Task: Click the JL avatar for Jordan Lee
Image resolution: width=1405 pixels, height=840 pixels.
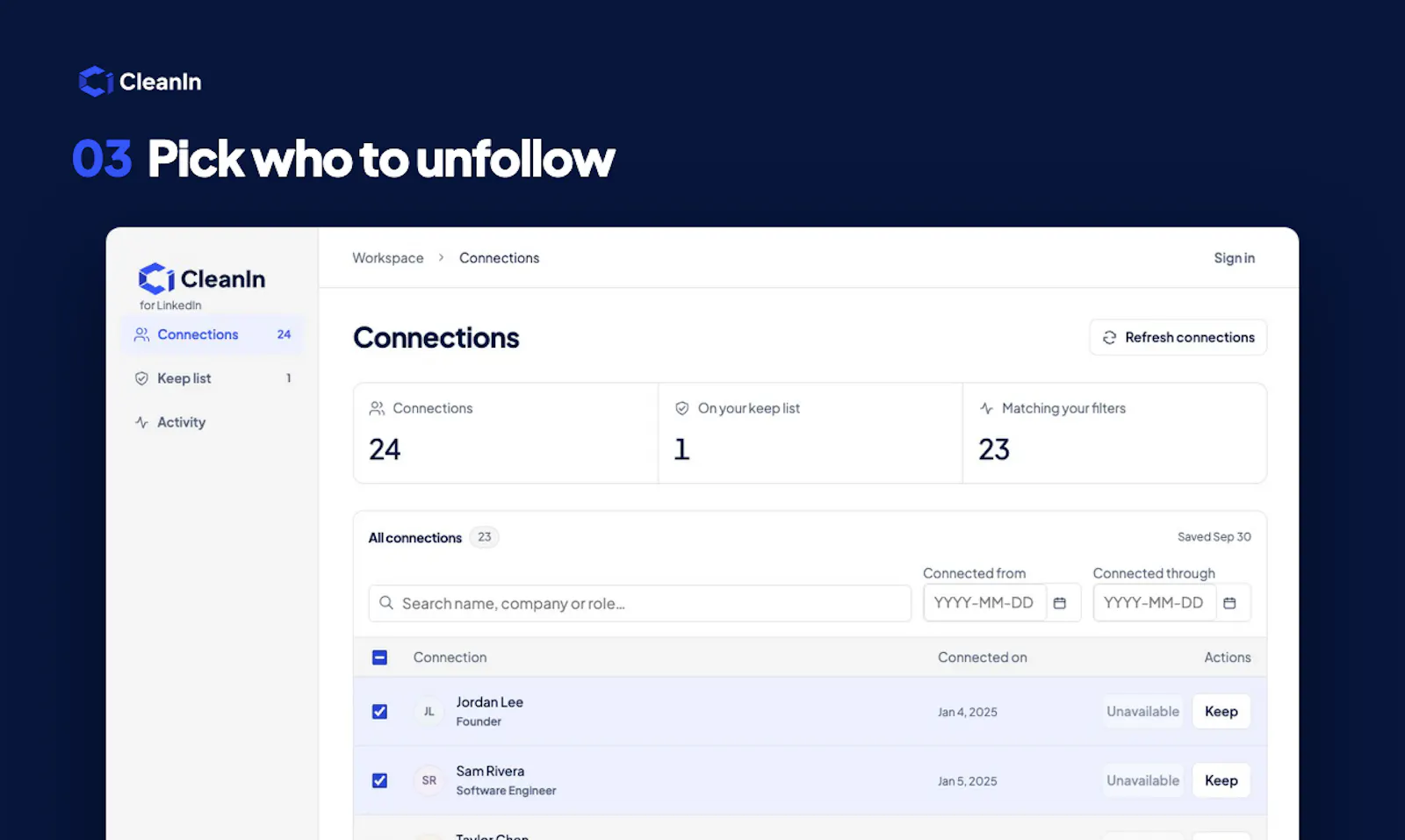Action: click(x=429, y=711)
